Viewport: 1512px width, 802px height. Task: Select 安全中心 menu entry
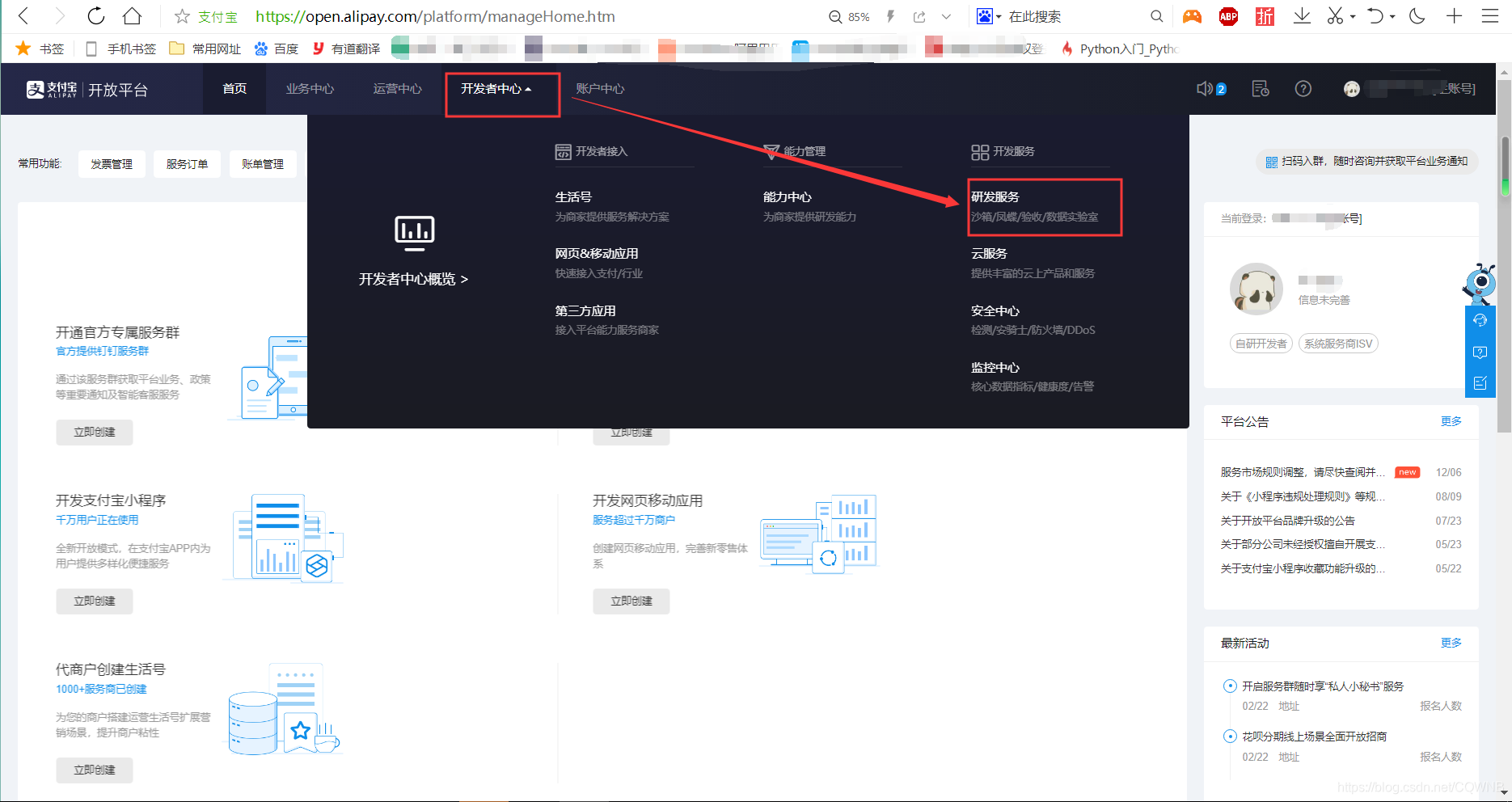click(x=995, y=311)
